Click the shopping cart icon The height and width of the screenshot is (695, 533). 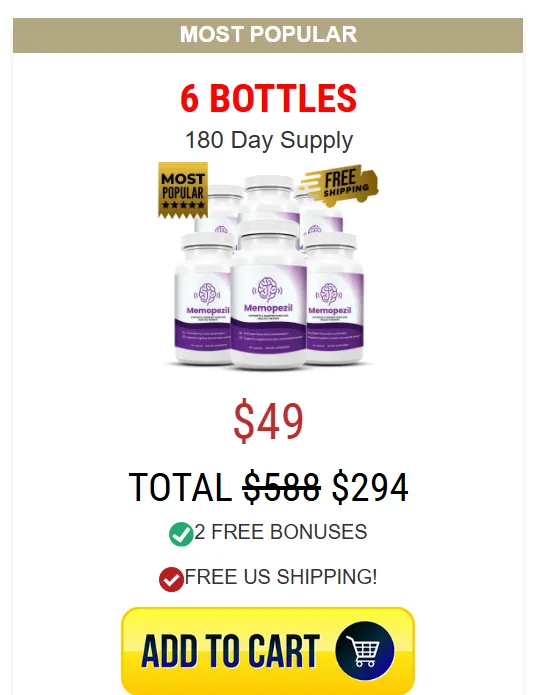(365, 650)
